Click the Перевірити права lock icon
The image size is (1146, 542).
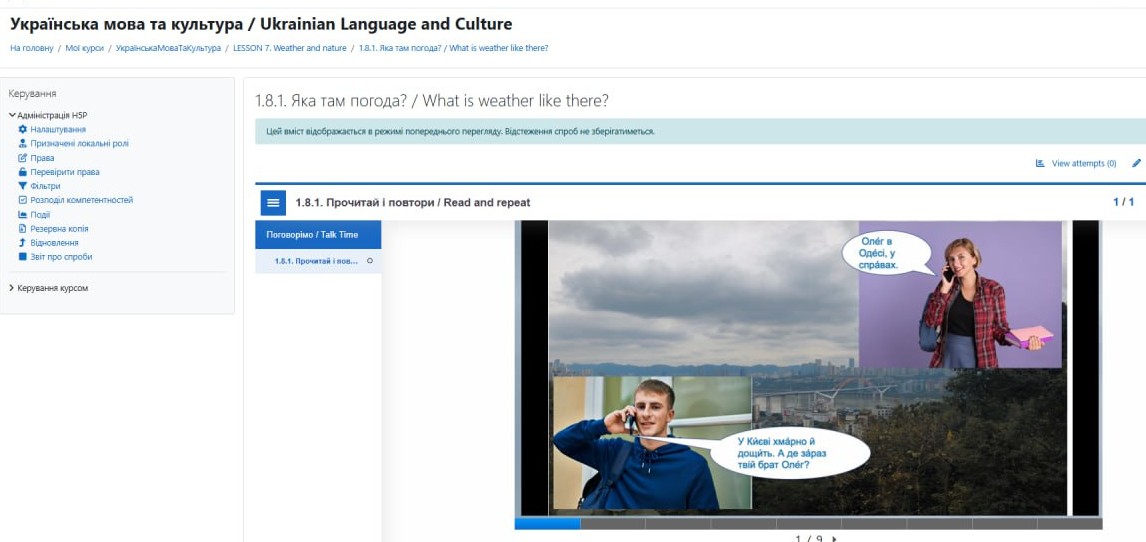coord(23,172)
